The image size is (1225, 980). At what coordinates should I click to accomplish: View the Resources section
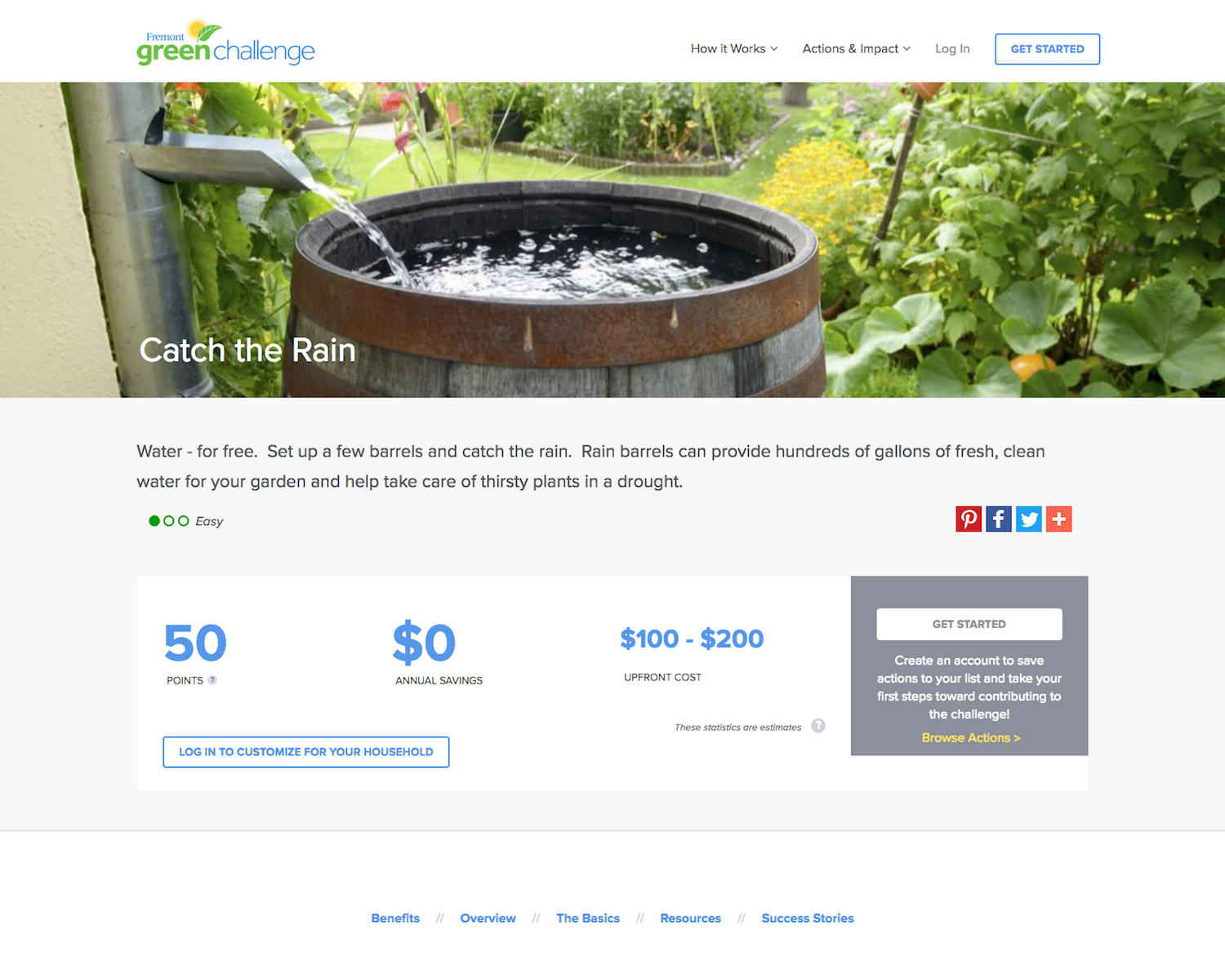click(691, 918)
